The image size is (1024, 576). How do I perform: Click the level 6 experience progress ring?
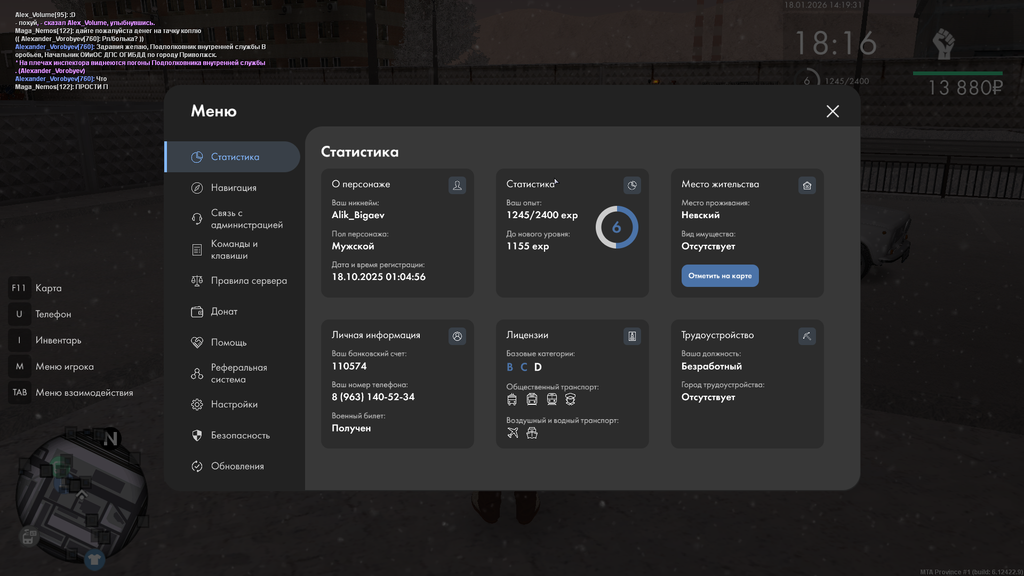616,227
